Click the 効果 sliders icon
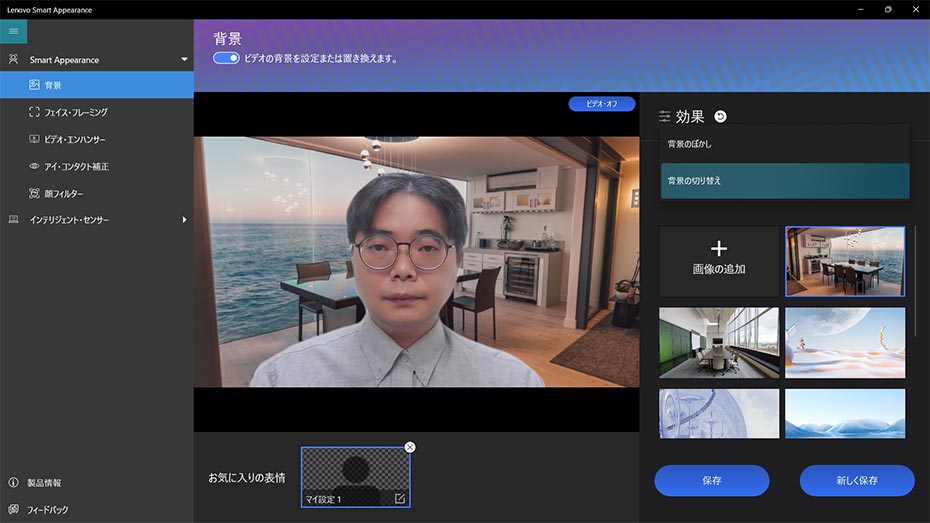Viewport: 930px width, 523px height. 665,117
